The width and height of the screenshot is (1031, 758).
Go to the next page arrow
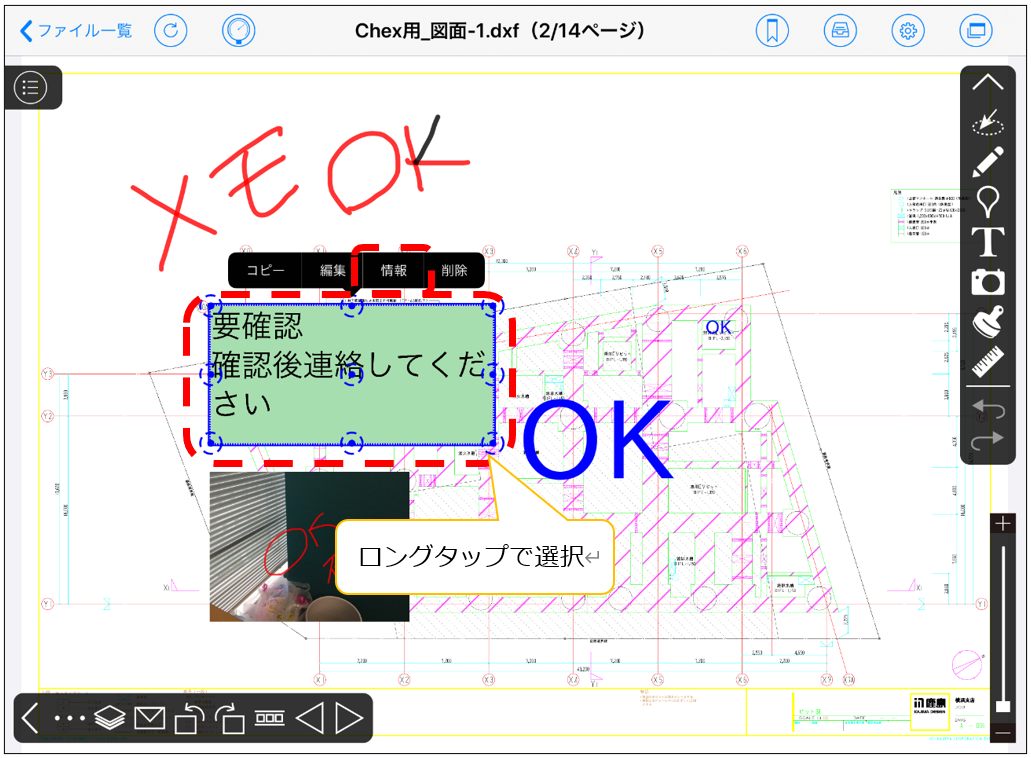pyautogui.click(x=348, y=718)
